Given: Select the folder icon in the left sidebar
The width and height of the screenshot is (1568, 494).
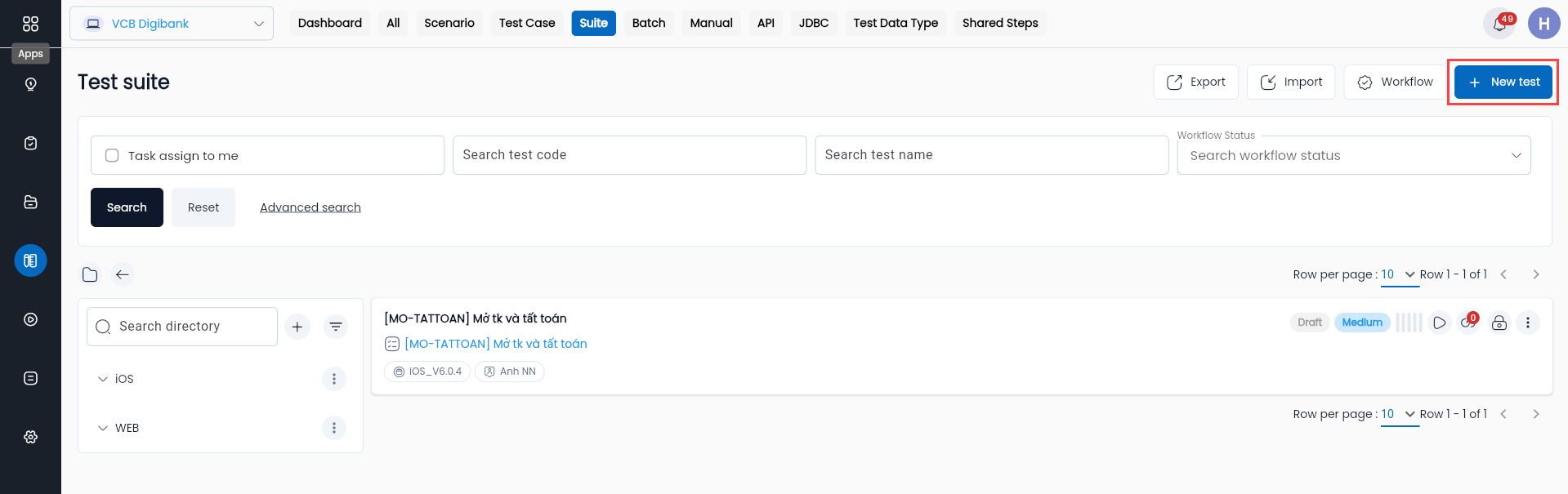Looking at the screenshot, I should point(30,202).
